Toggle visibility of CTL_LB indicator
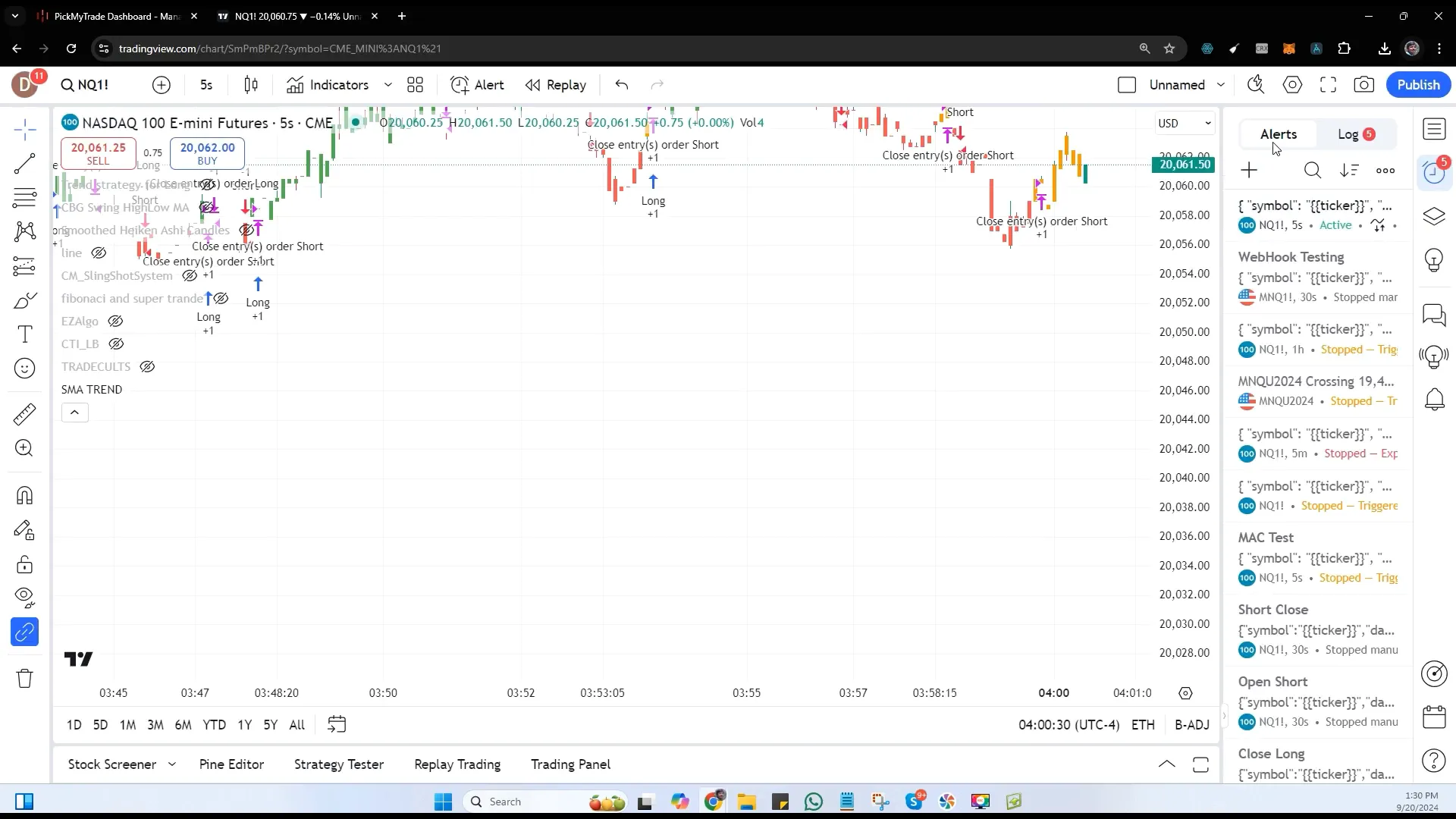This screenshot has height=819, width=1456. tap(115, 344)
